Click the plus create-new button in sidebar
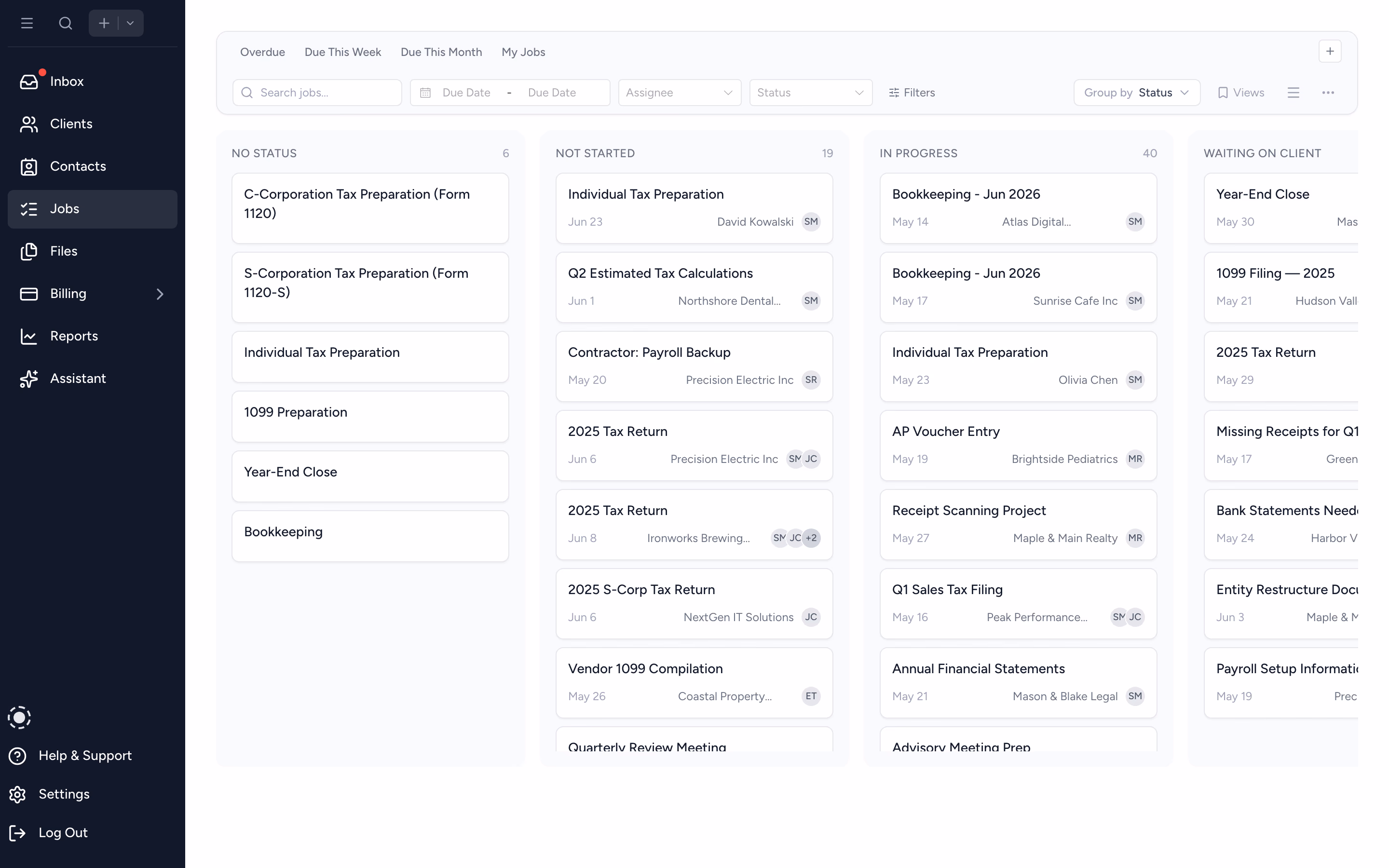This screenshot has width=1389, height=868. pos(104,23)
